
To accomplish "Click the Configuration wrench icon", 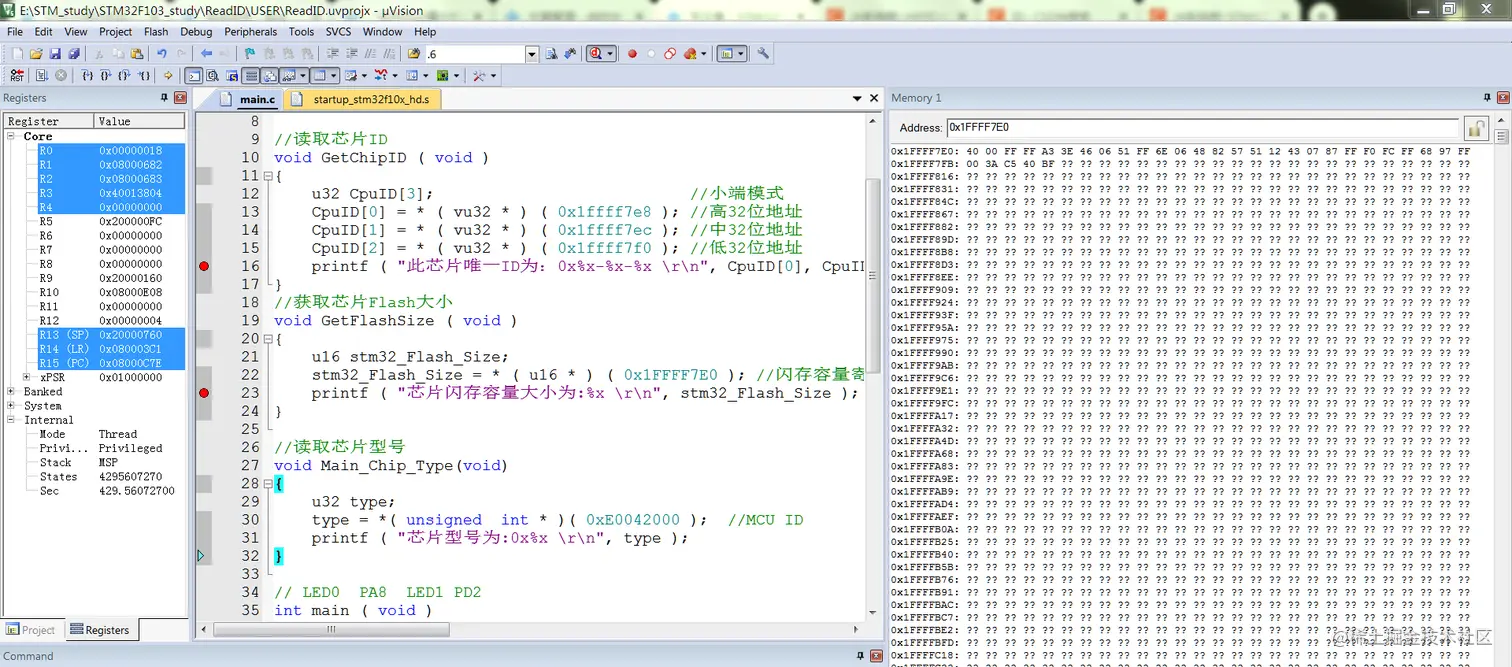I will pos(763,54).
